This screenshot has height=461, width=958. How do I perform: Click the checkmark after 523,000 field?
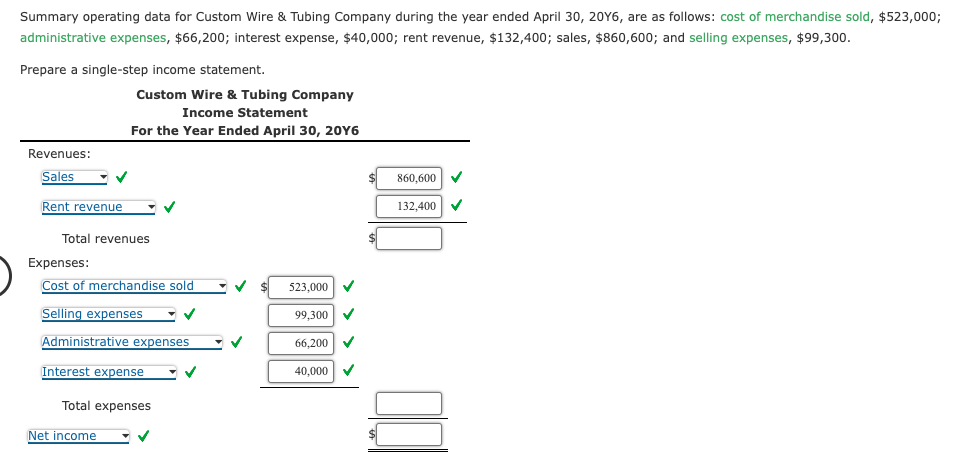click(x=348, y=286)
